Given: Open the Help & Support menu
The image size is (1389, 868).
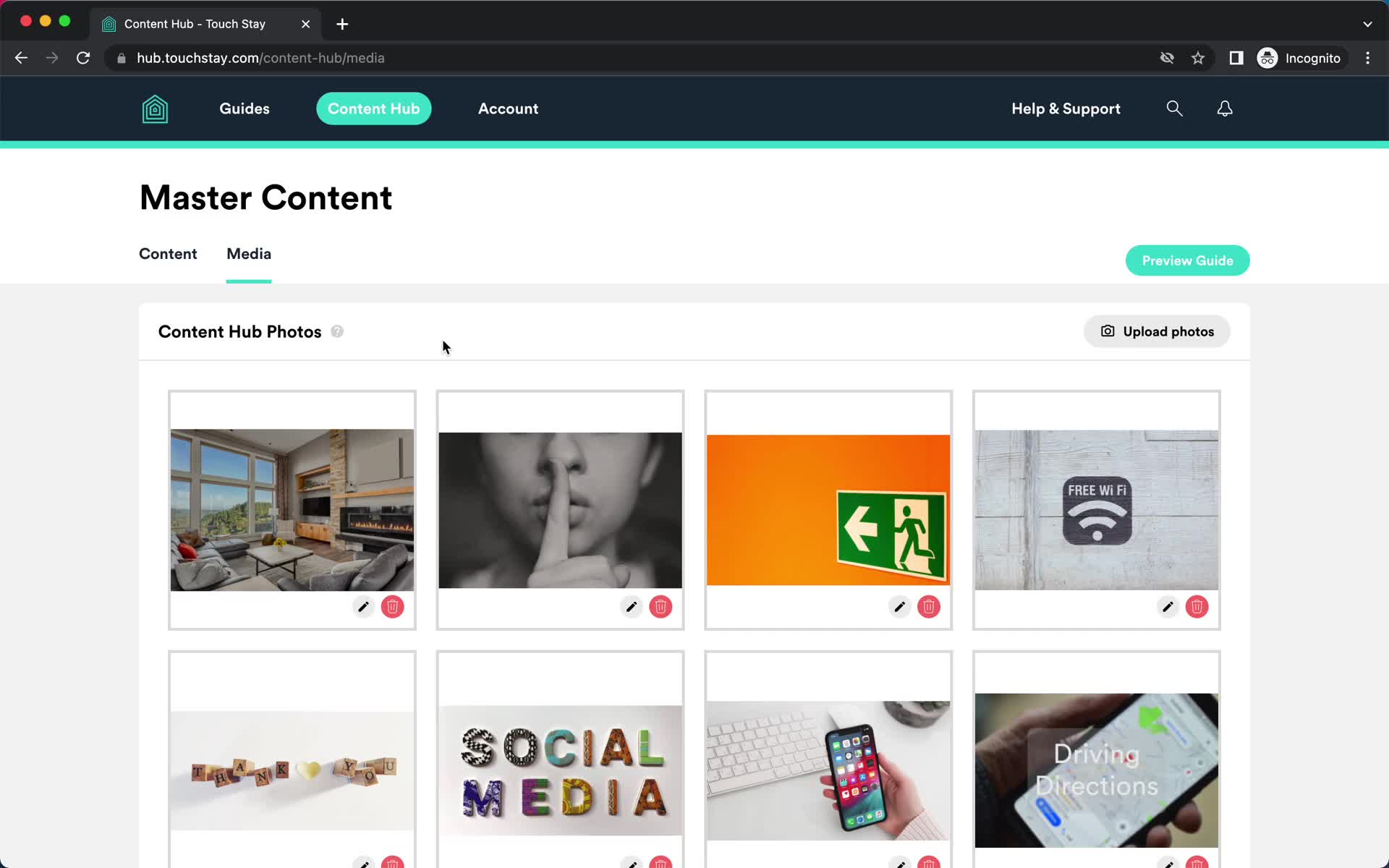Looking at the screenshot, I should pos(1065,108).
